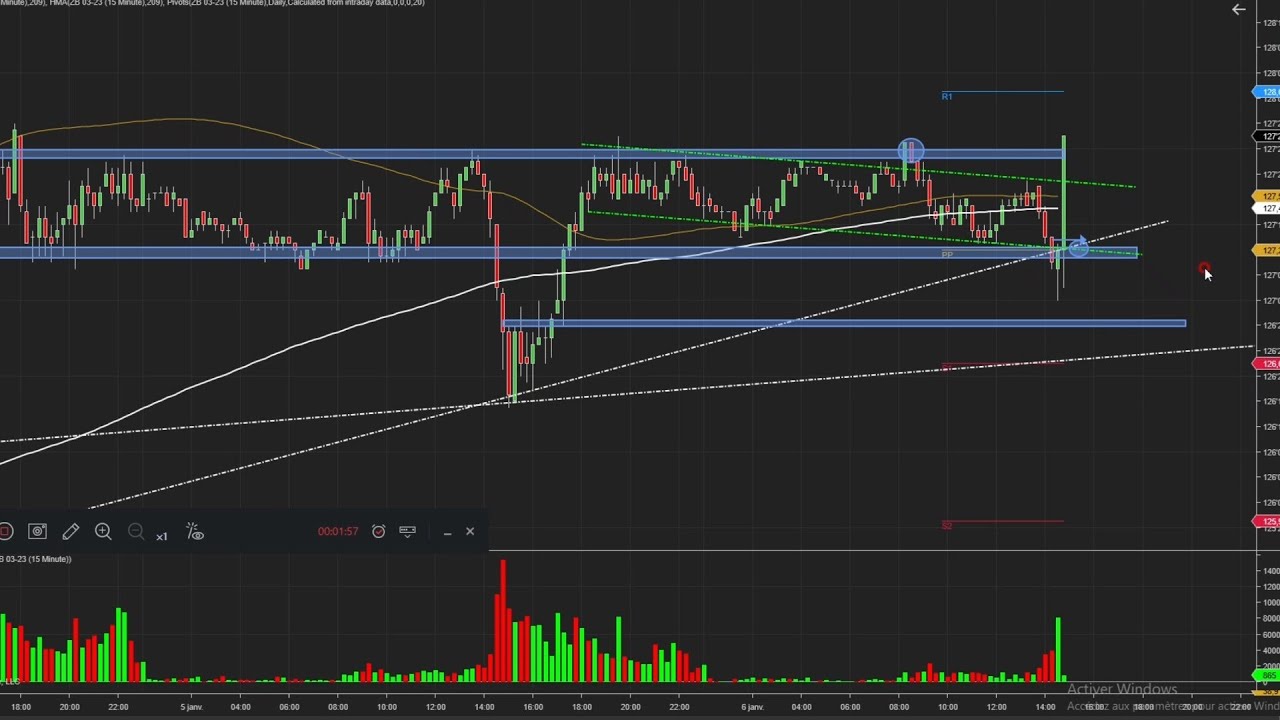Image resolution: width=1280 pixels, height=720 pixels.
Task: Select the blue arrow circle near PP level
Action: tap(1078, 247)
